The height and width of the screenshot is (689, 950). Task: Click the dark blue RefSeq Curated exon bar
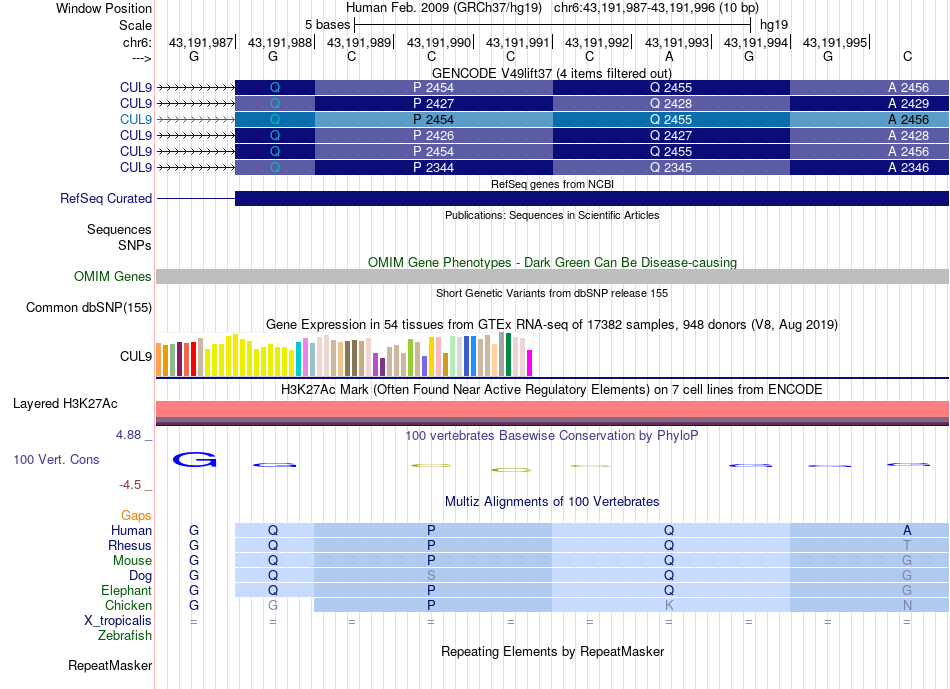pyautogui.click(x=591, y=198)
